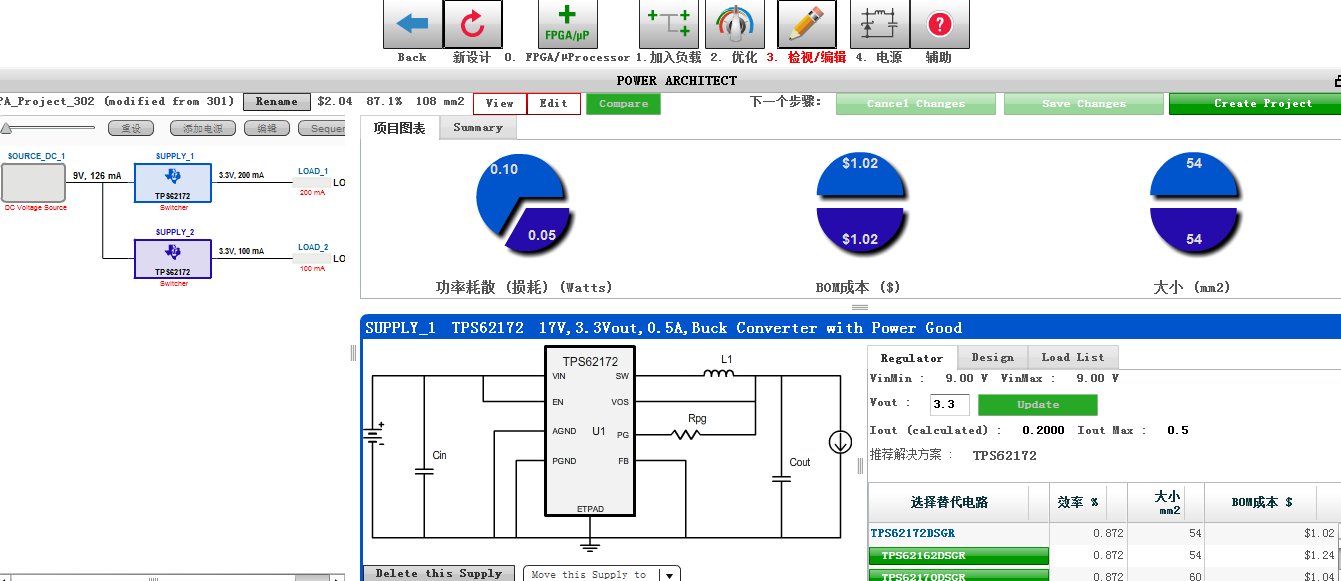Sort by 大小 mm2 column header
The height and width of the screenshot is (581, 1341).
1166,502
